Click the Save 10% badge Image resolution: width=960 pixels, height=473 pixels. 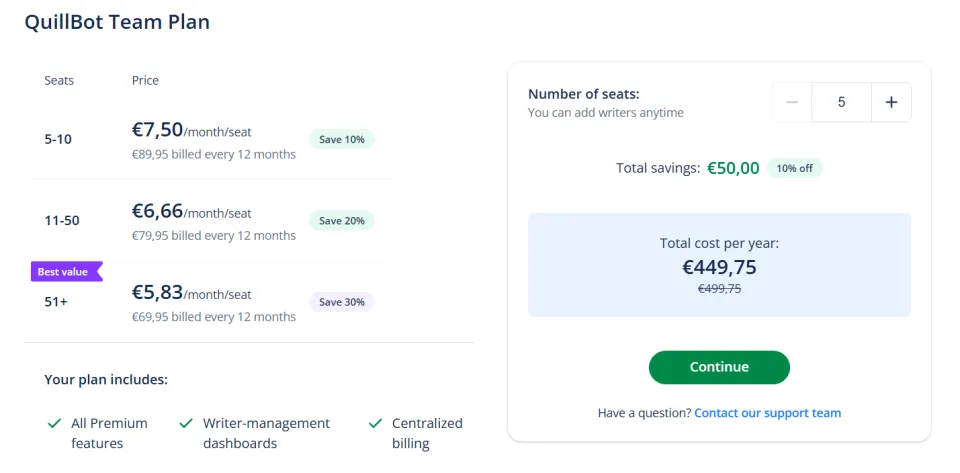[x=342, y=140]
